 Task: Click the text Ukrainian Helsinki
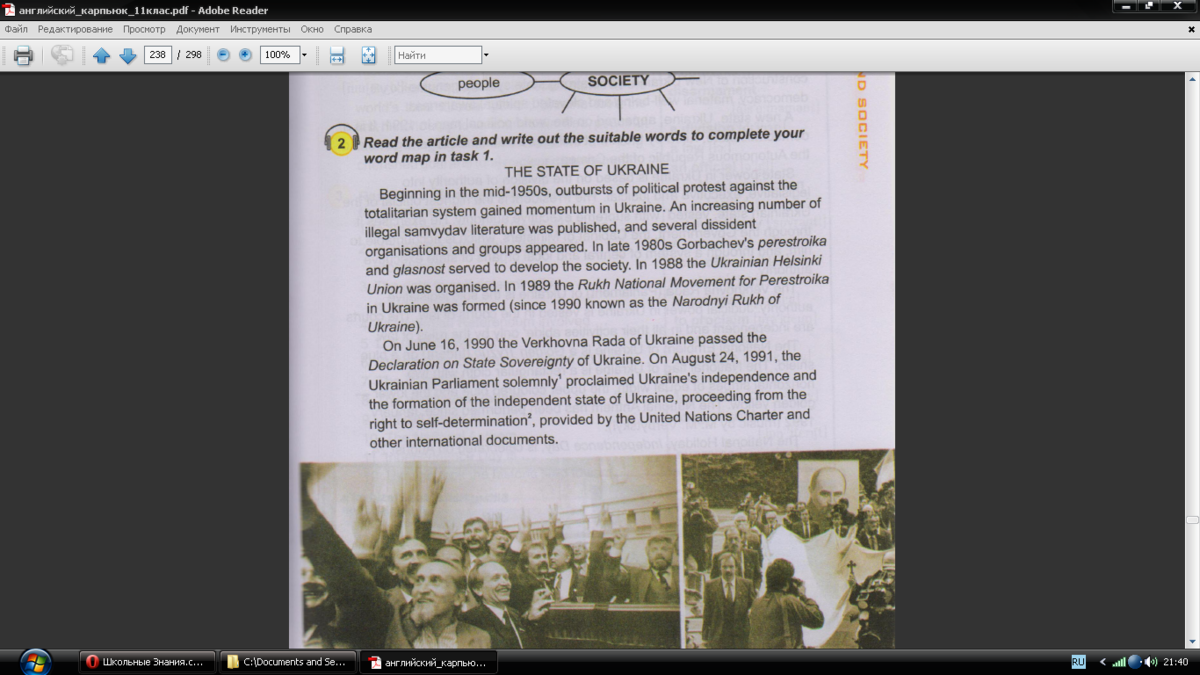pyautogui.click(x=765, y=261)
